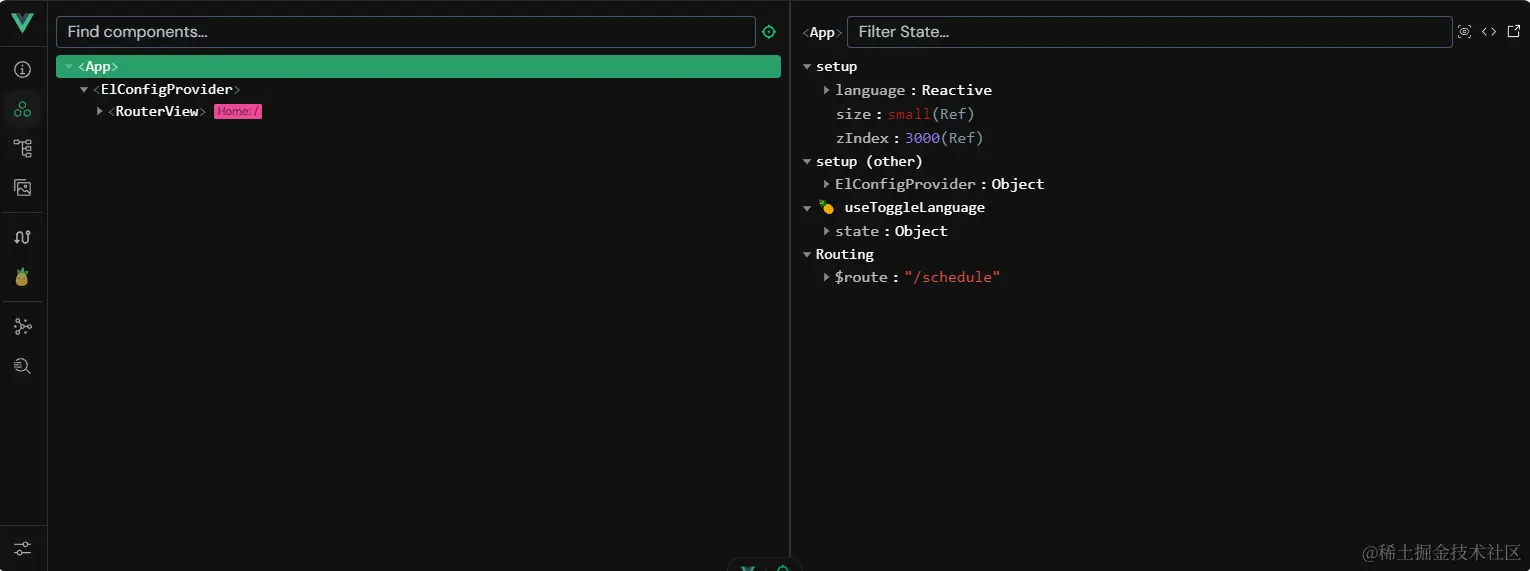Open the App component in editor
This screenshot has width=1530, height=571.
(x=1514, y=32)
